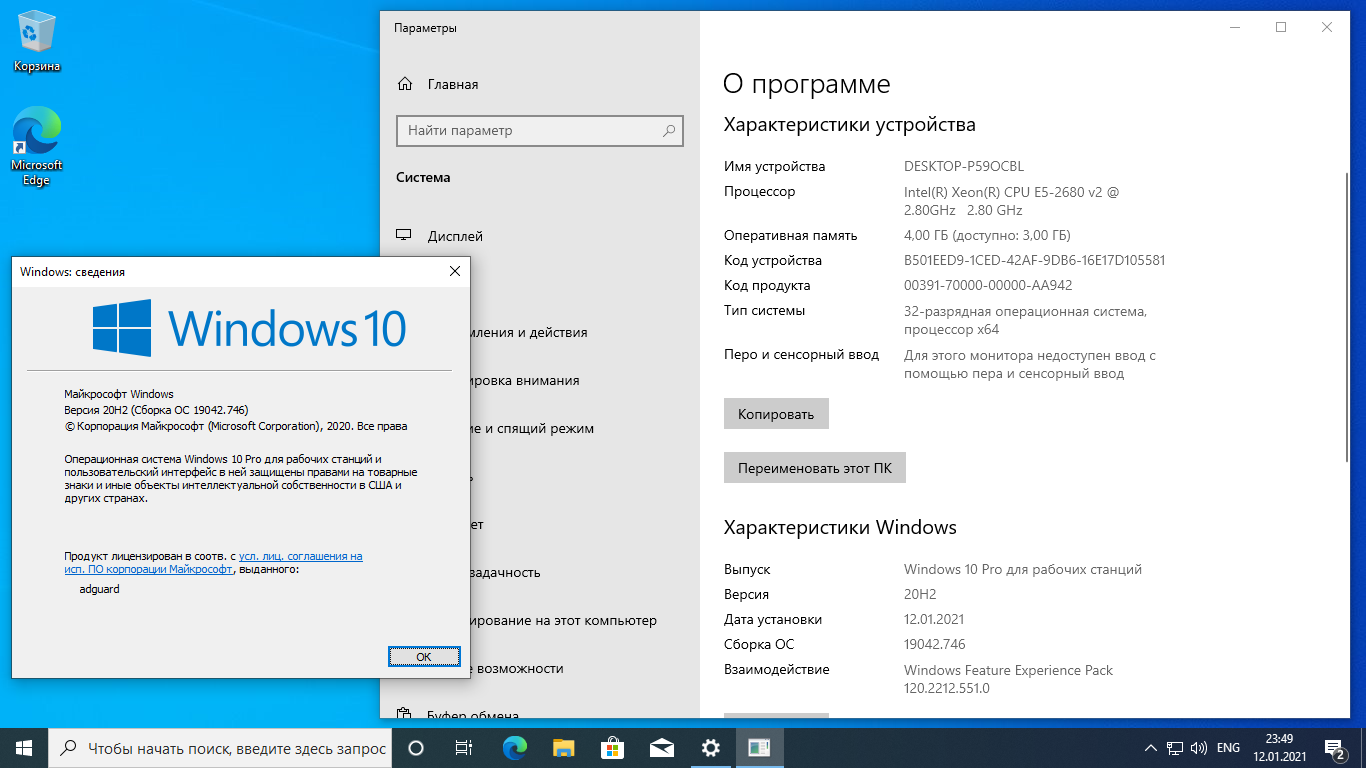Click the search magnifier in Settings

(669, 130)
